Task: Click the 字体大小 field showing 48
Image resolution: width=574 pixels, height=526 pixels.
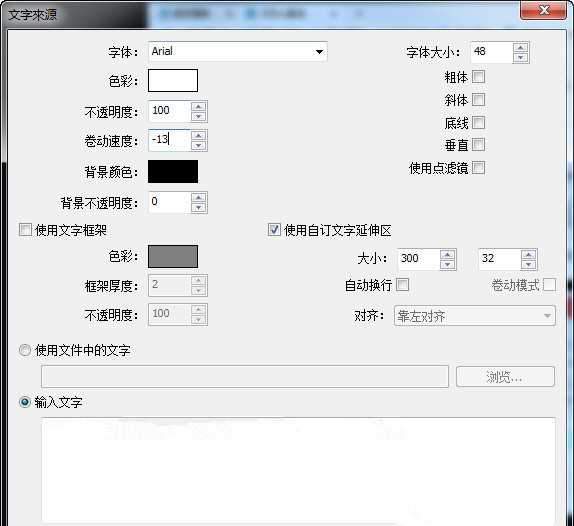Action: (491, 52)
